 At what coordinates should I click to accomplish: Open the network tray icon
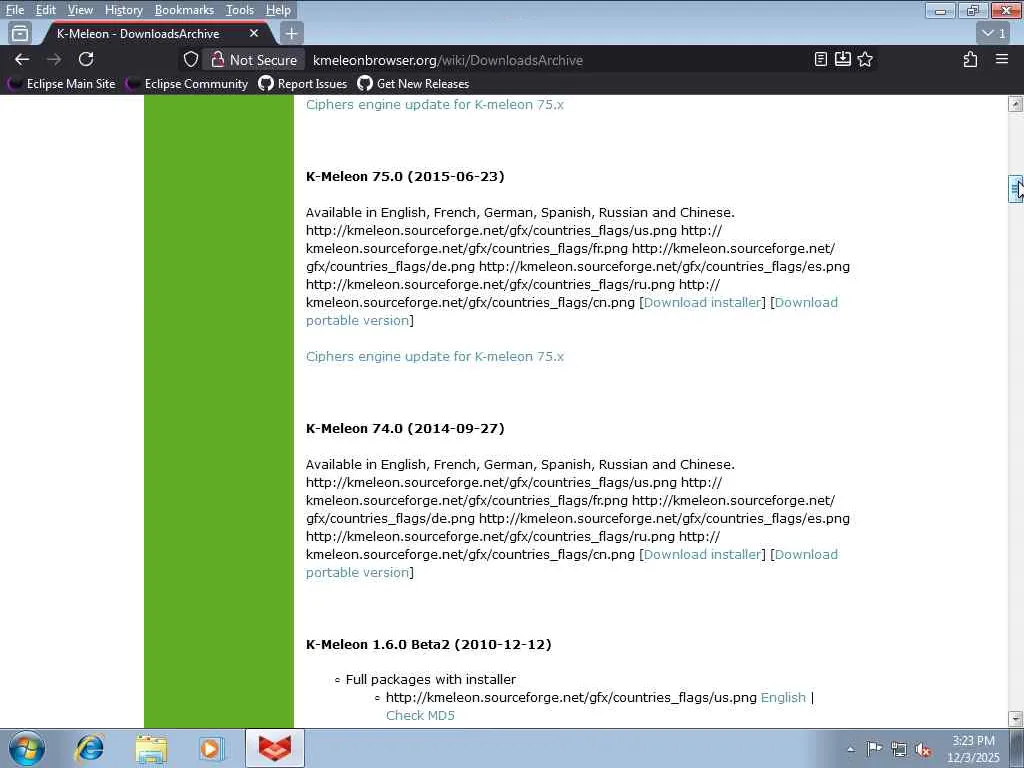click(x=899, y=749)
